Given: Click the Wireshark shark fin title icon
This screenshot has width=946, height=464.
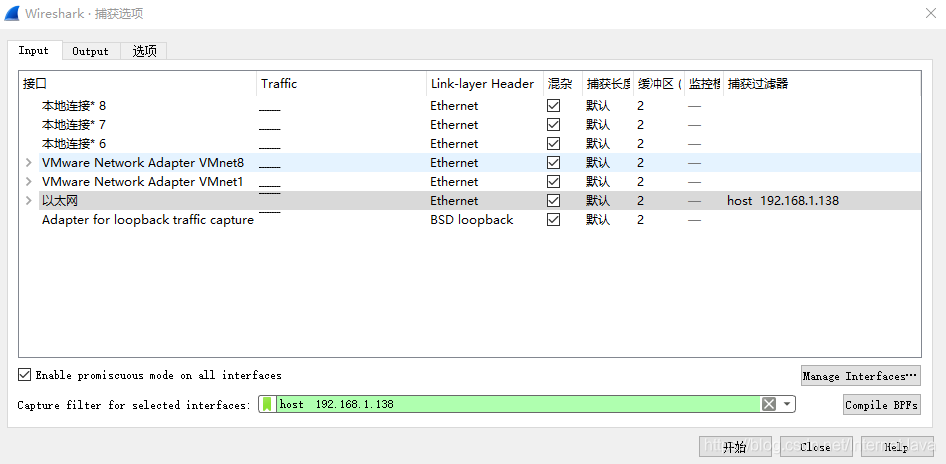Looking at the screenshot, I should click(x=12, y=13).
